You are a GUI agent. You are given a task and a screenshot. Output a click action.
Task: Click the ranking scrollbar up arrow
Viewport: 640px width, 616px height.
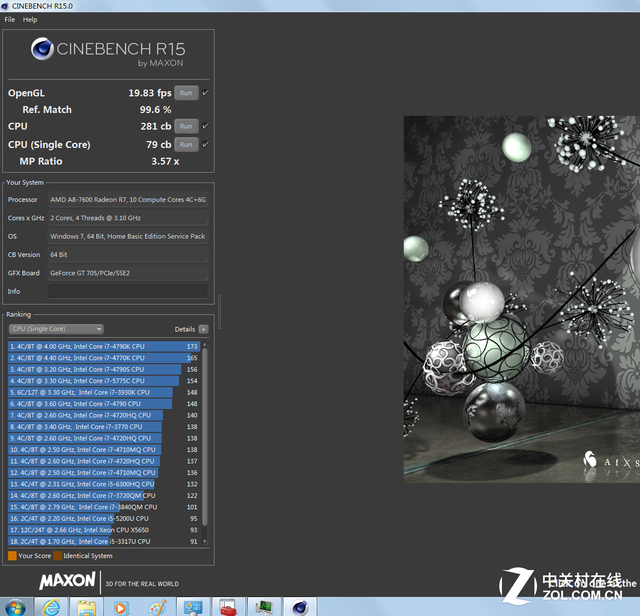(204, 345)
